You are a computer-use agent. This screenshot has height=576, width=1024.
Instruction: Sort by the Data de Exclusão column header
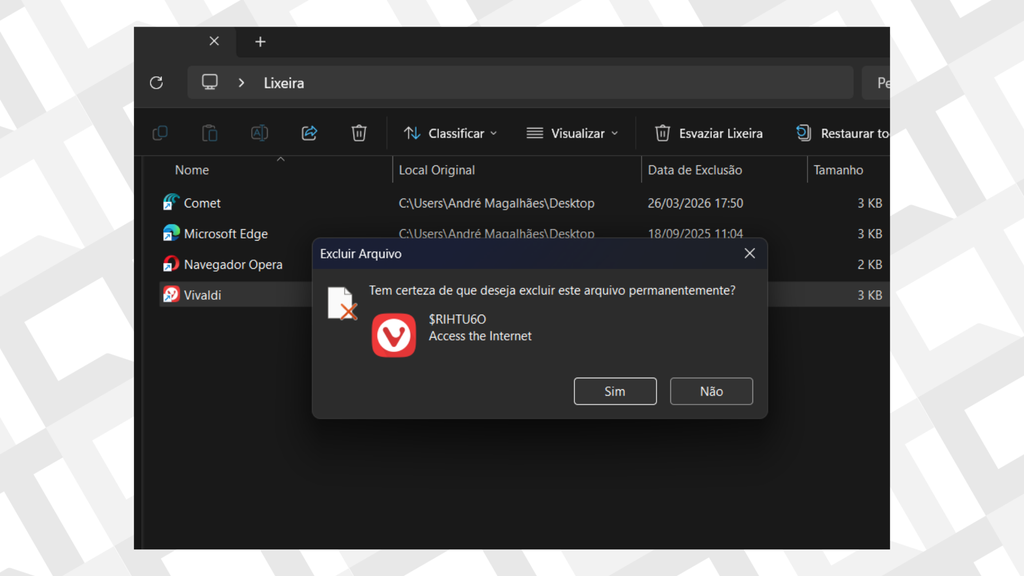695,170
